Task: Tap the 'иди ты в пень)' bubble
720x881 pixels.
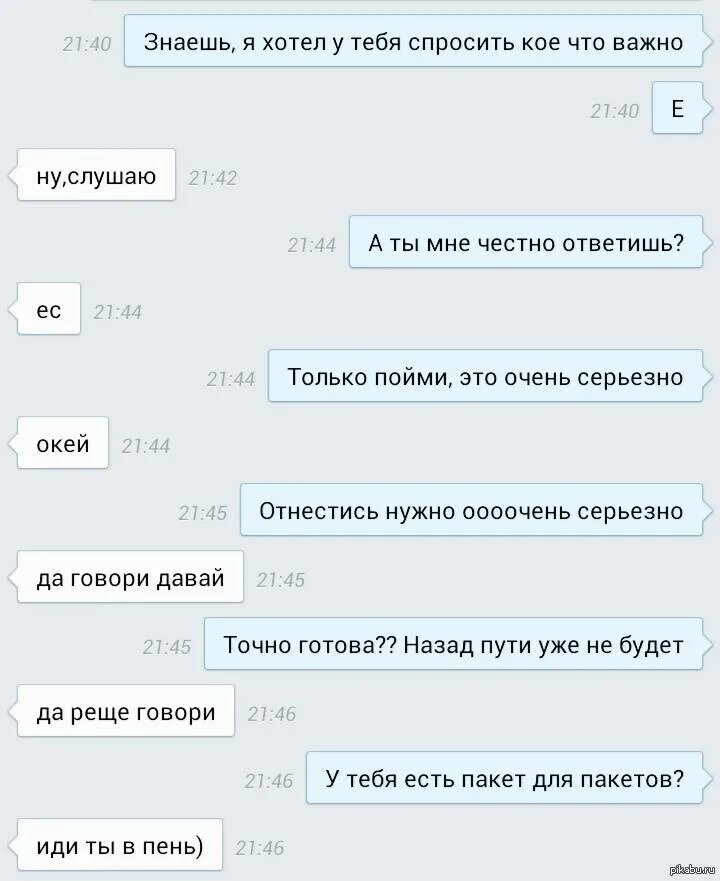Action: click(x=120, y=845)
